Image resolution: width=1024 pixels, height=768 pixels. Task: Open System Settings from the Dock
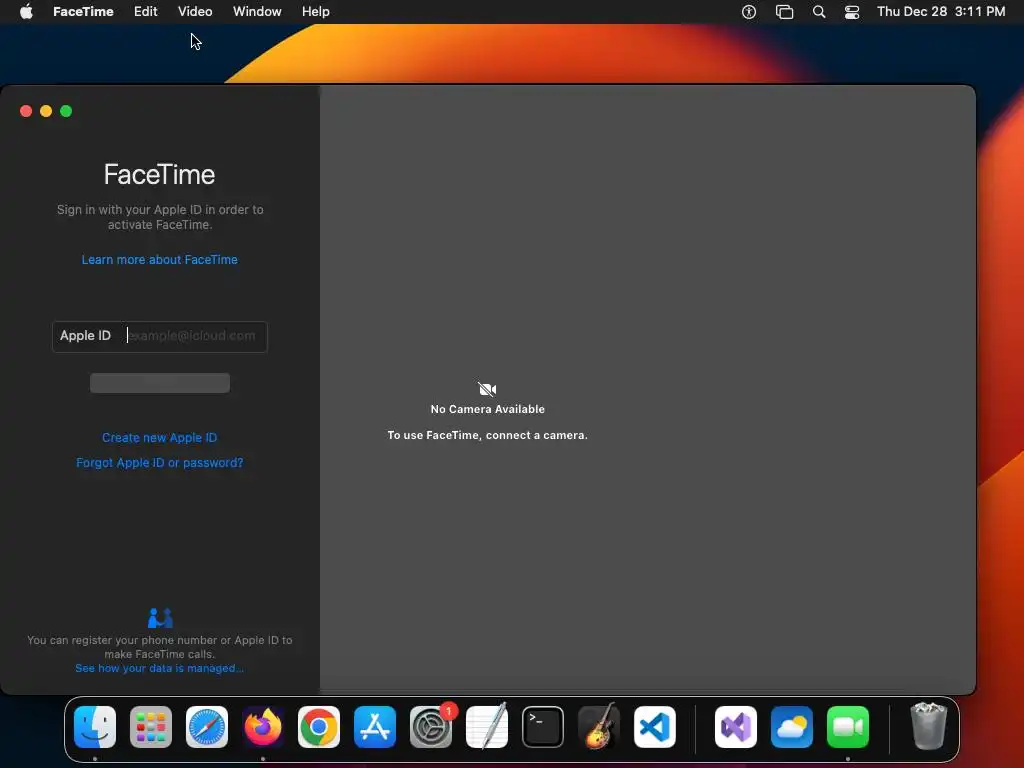[431, 727]
